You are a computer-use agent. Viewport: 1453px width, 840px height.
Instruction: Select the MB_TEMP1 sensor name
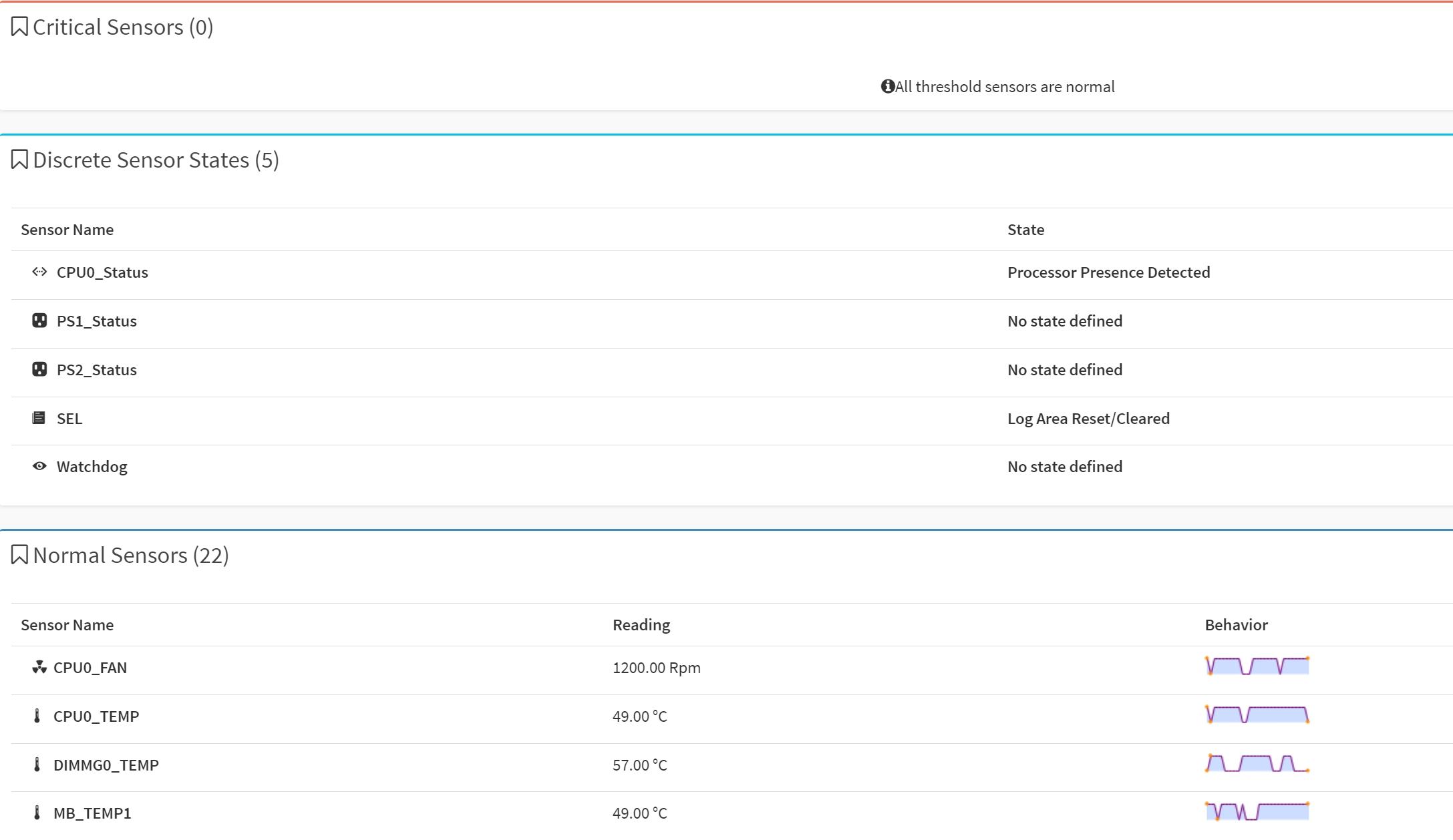pyautogui.click(x=92, y=813)
